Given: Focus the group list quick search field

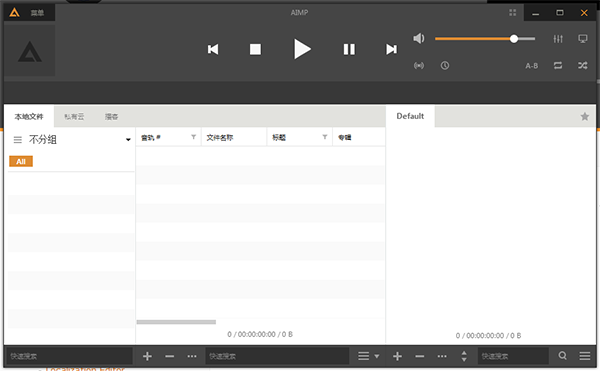Looking at the screenshot, I should click(x=70, y=356).
